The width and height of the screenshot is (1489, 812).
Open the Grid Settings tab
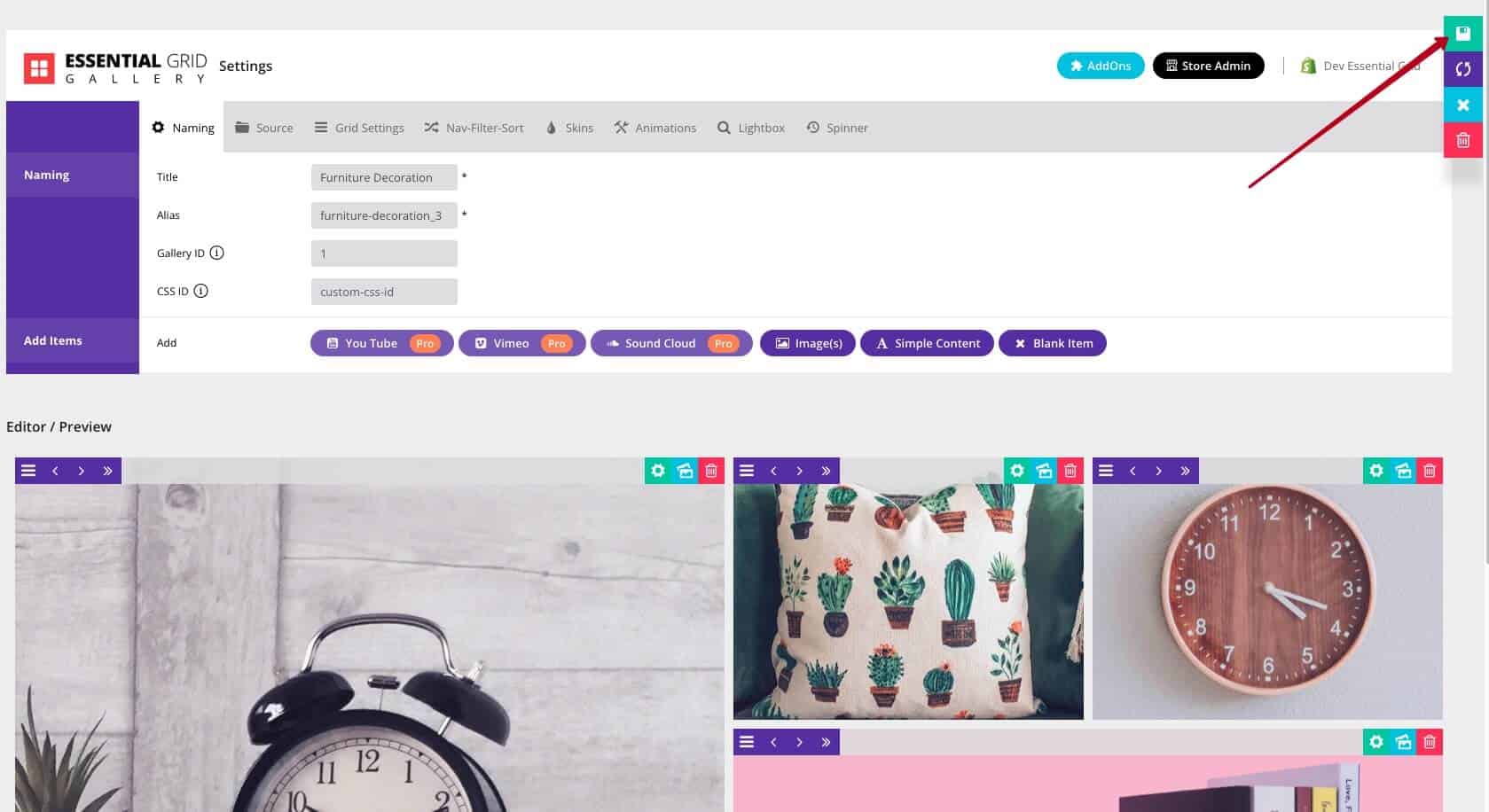click(359, 128)
